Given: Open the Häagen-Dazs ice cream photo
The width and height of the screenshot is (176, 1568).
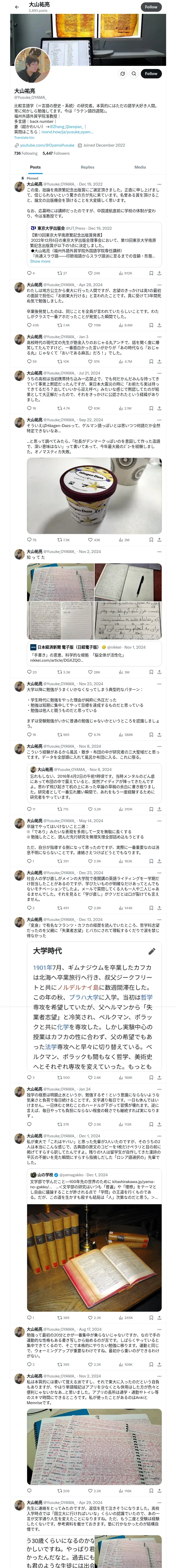Looking at the screenshot, I should (x=94, y=496).
